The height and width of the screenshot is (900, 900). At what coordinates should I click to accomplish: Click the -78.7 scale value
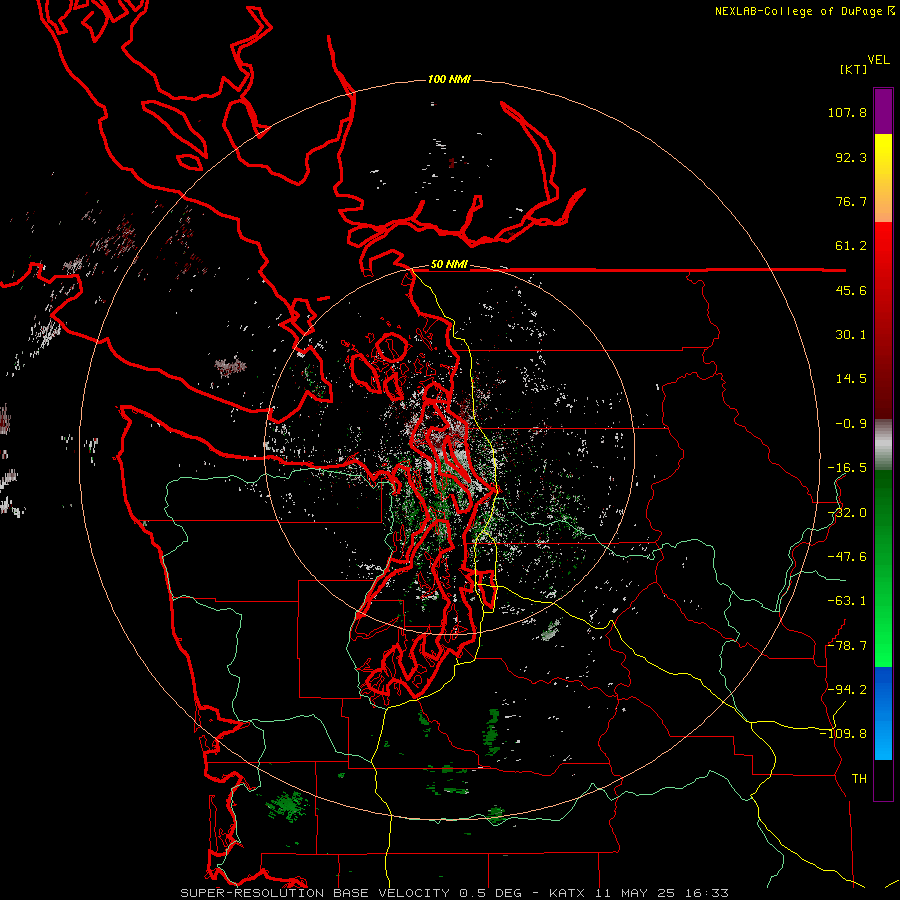click(x=847, y=646)
